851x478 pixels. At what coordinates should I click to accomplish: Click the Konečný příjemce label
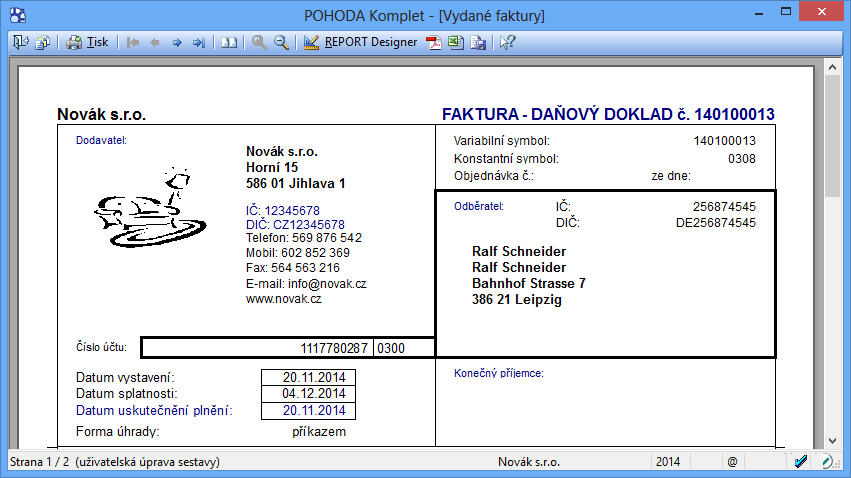pyautogui.click(x=499, y=373)
